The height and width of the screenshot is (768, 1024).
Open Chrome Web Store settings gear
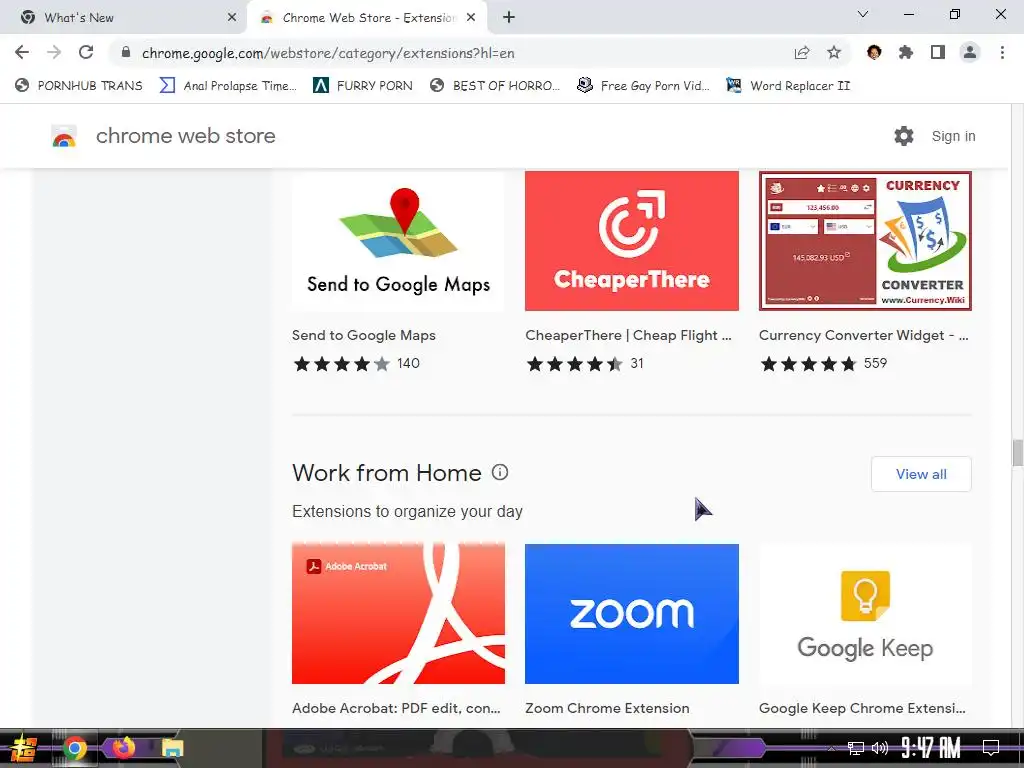pos(904,136)
